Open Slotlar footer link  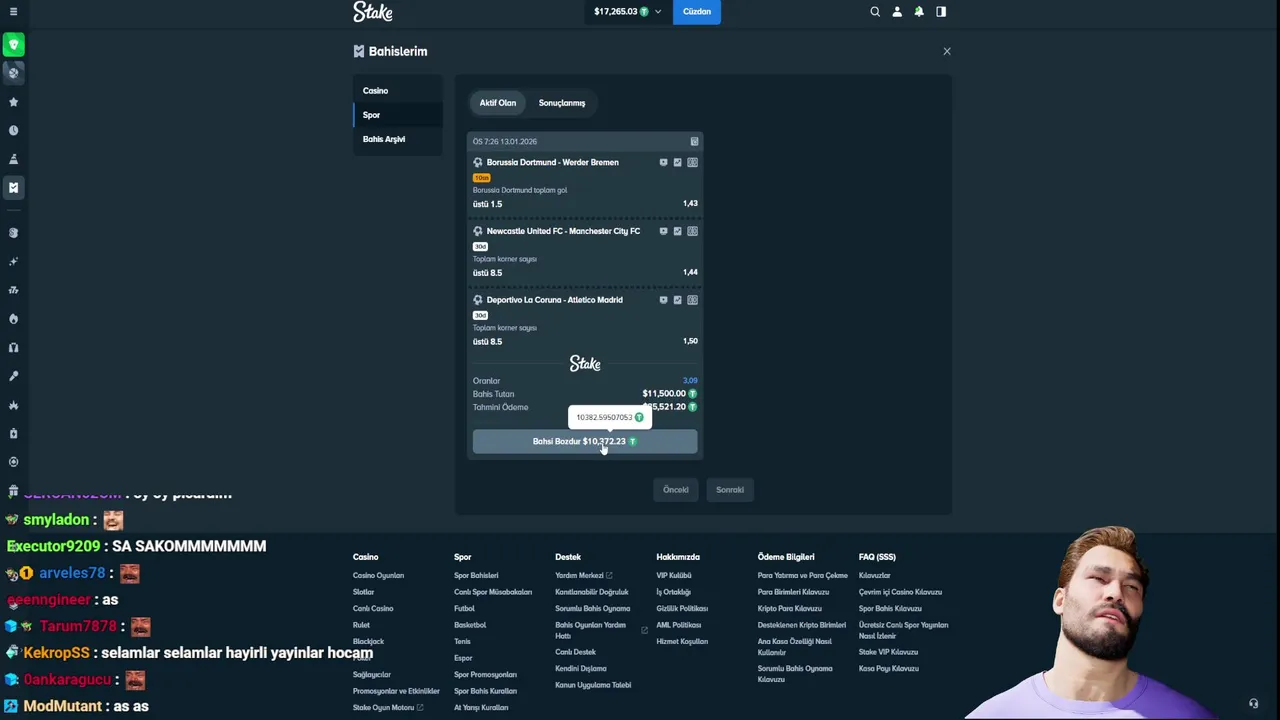tap(363, 592)
